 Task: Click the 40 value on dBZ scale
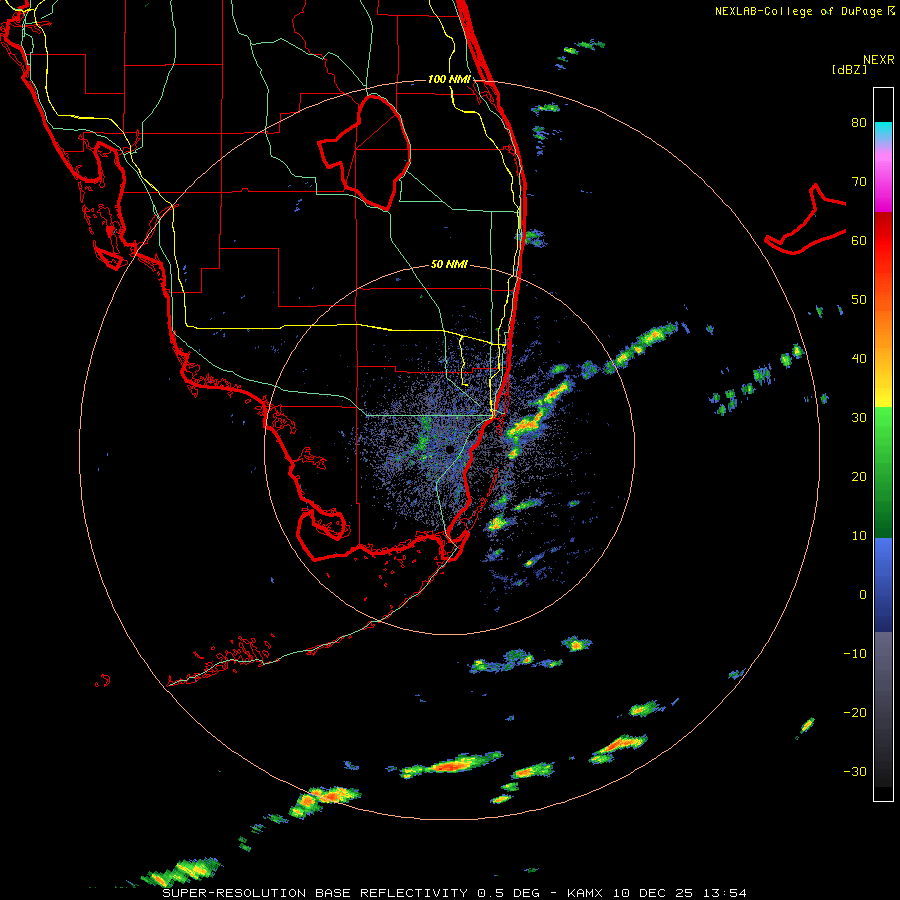859,358
